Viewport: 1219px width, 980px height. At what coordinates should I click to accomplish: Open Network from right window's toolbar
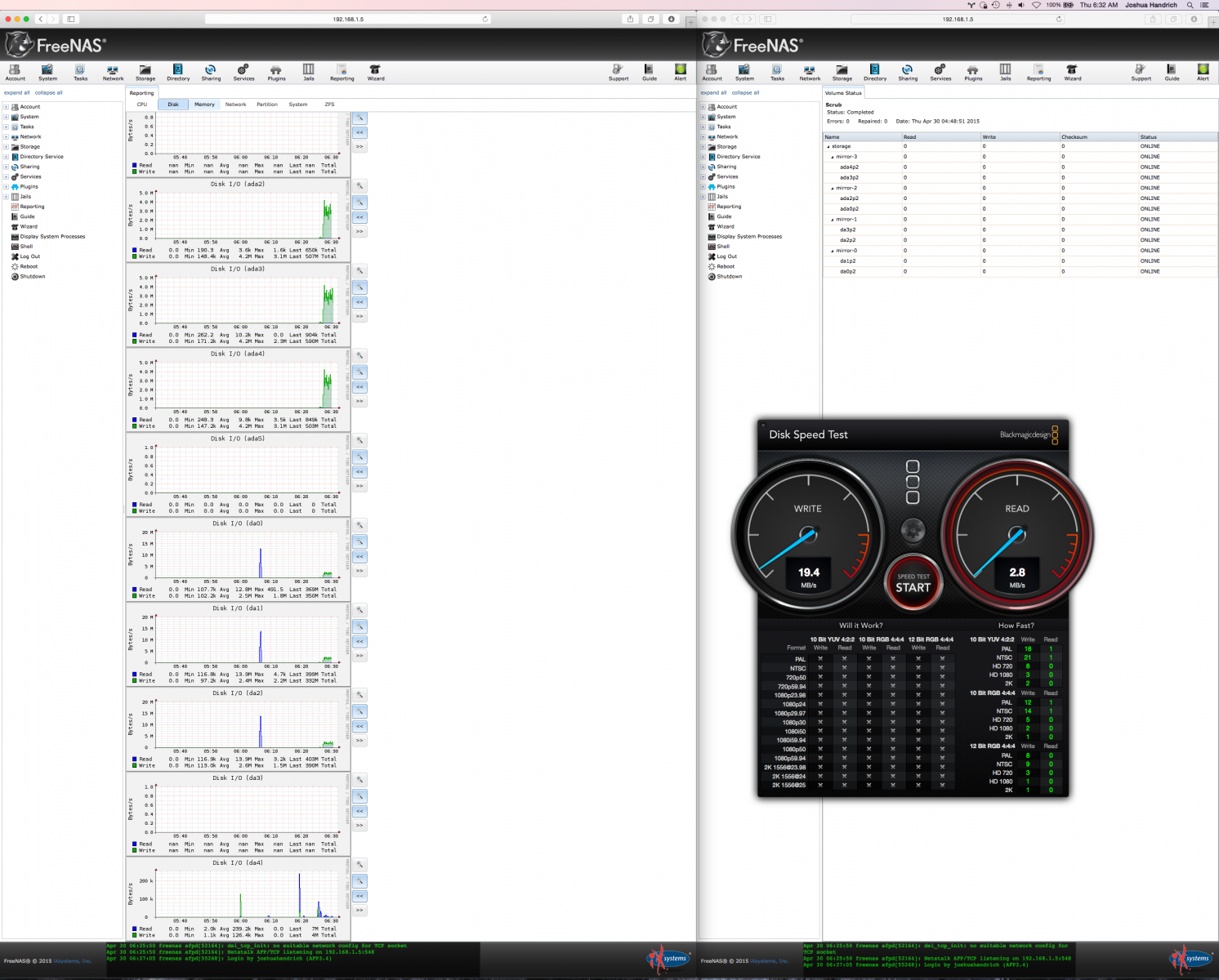[810, 73]
